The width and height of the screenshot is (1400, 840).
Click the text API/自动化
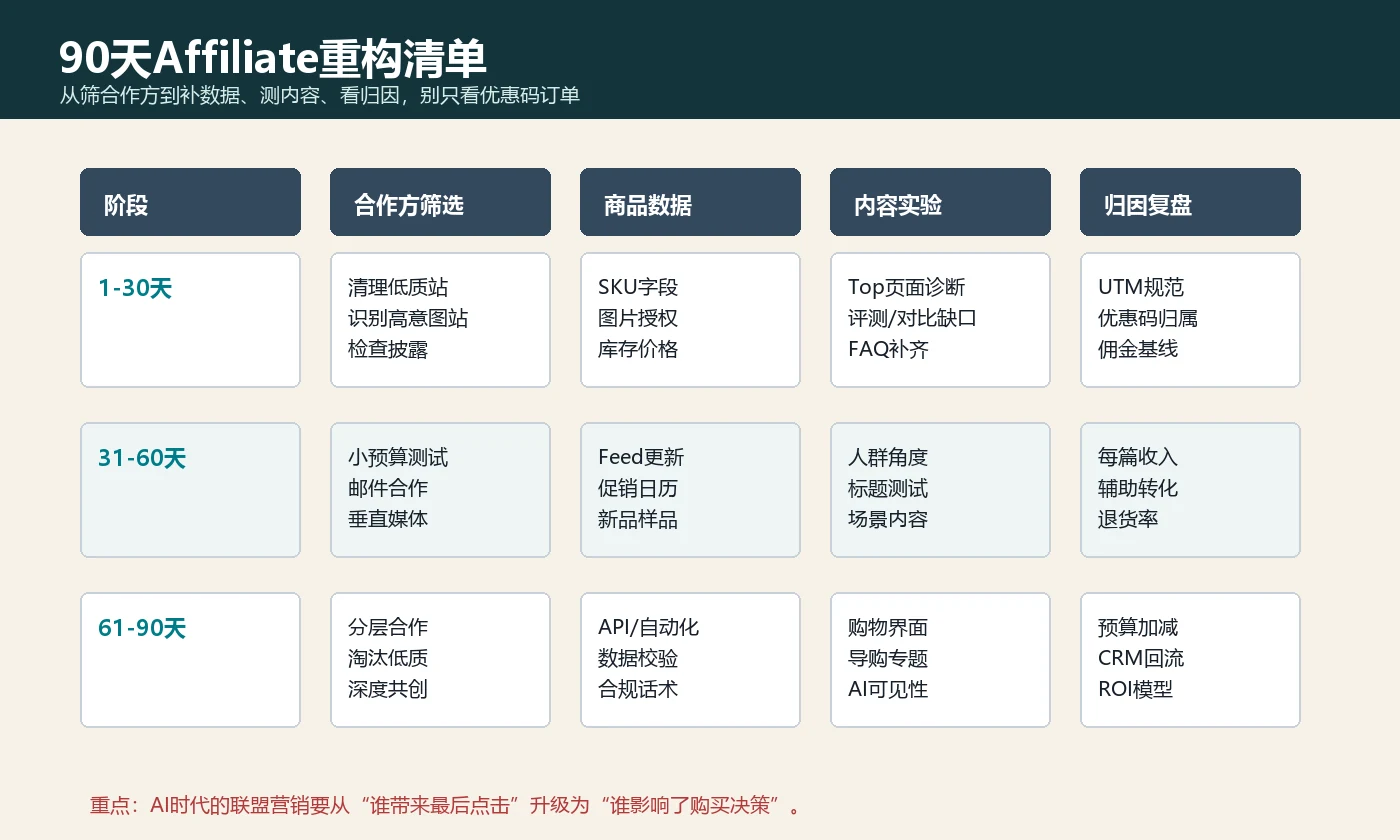[x=649, y=627]
